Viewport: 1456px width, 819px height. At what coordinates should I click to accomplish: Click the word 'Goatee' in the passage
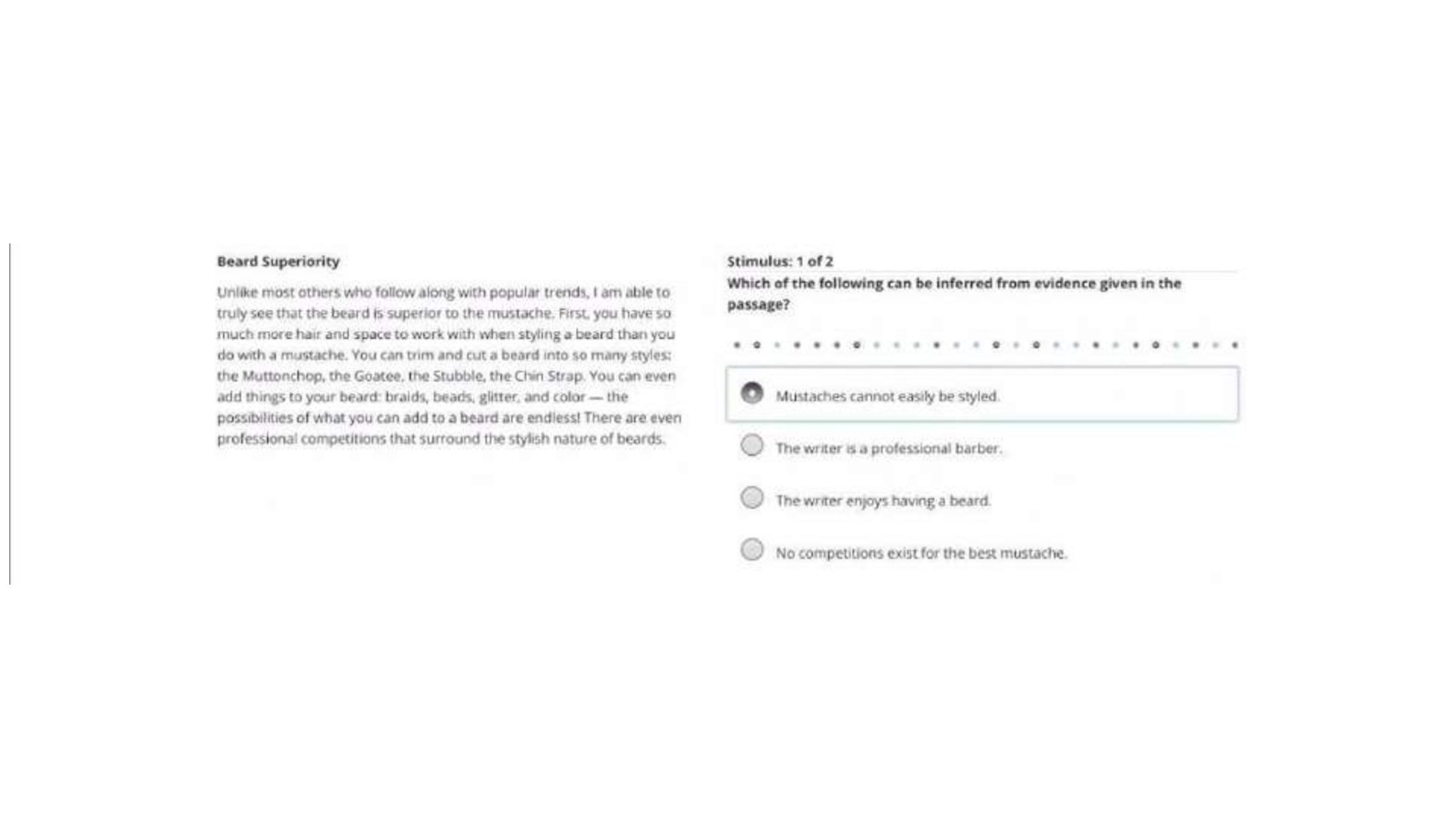tap(377, 376)
